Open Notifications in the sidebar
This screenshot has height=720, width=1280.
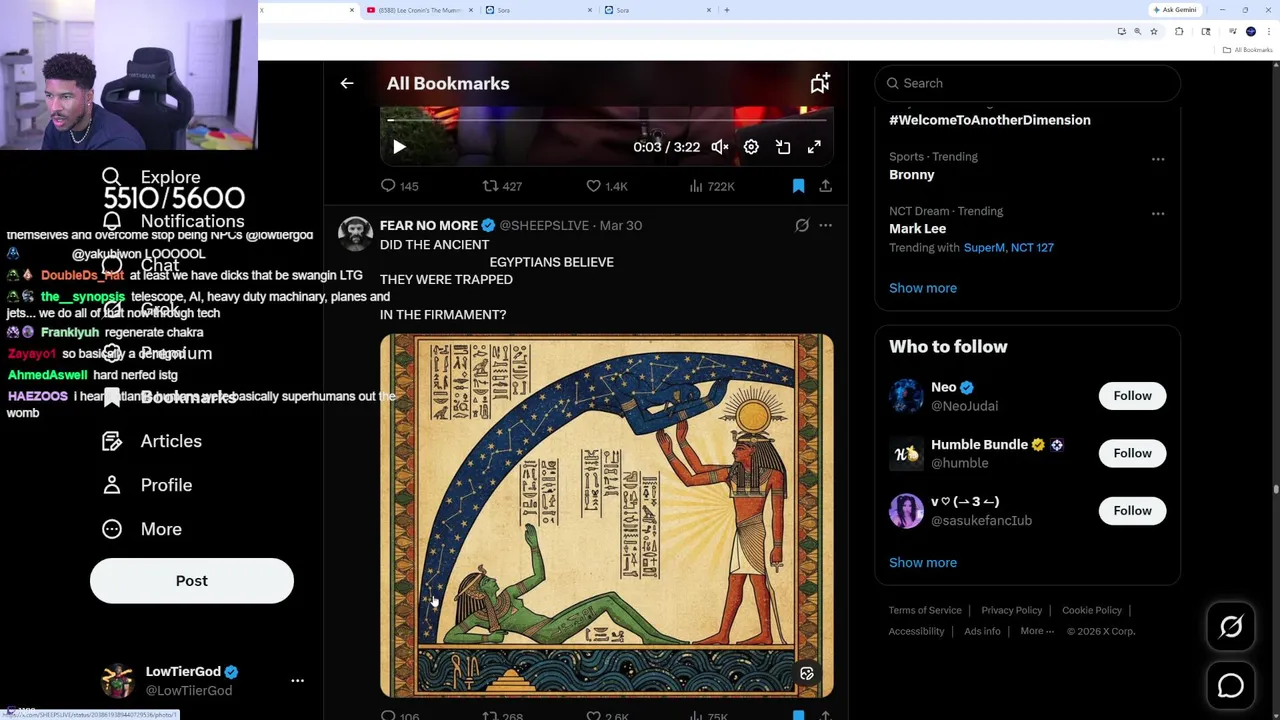174,221
